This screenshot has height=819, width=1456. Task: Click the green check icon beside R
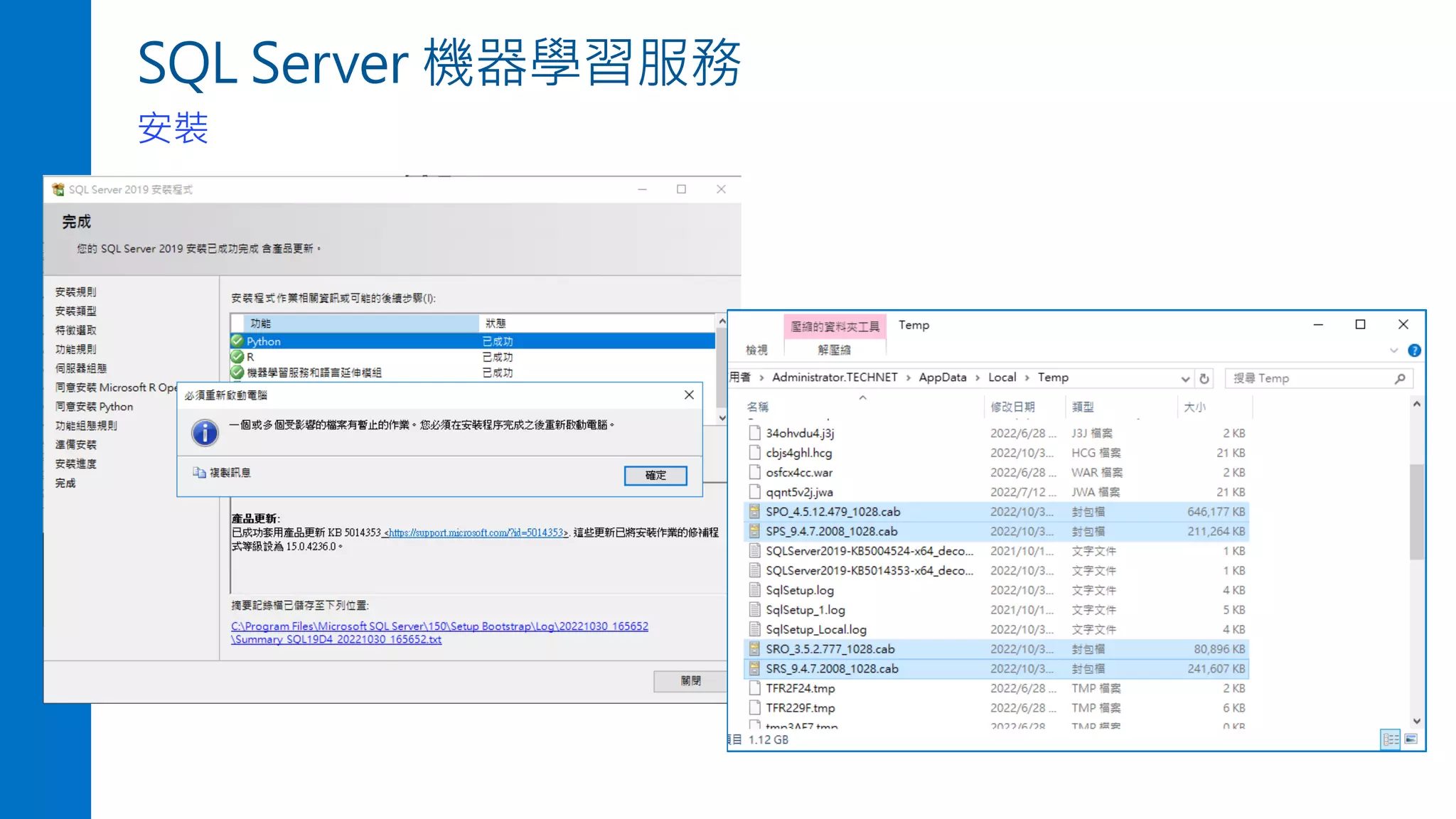[237, 357]
